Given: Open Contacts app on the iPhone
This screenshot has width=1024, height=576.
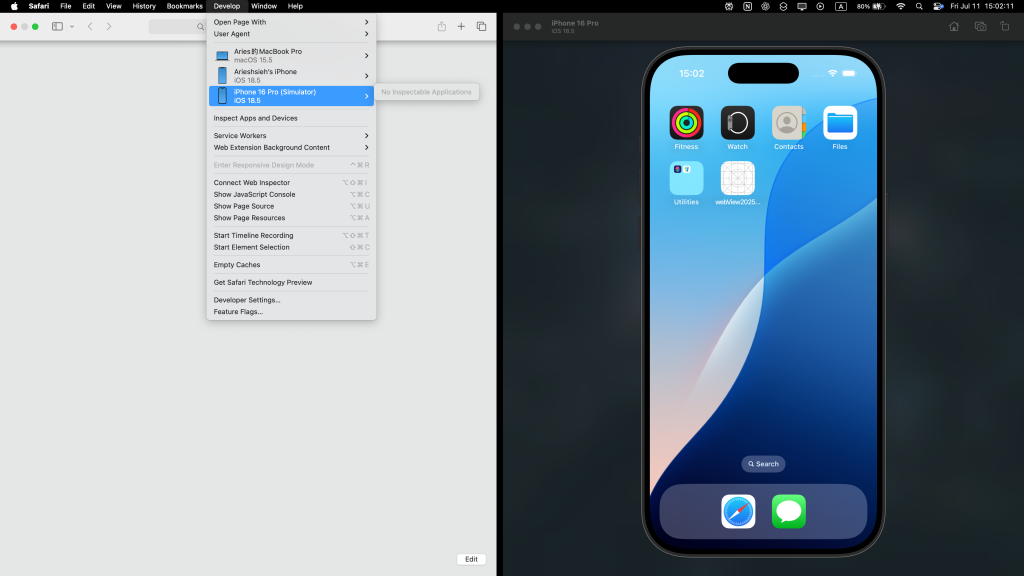Looking at the screenshot, I should click(788, 123).
